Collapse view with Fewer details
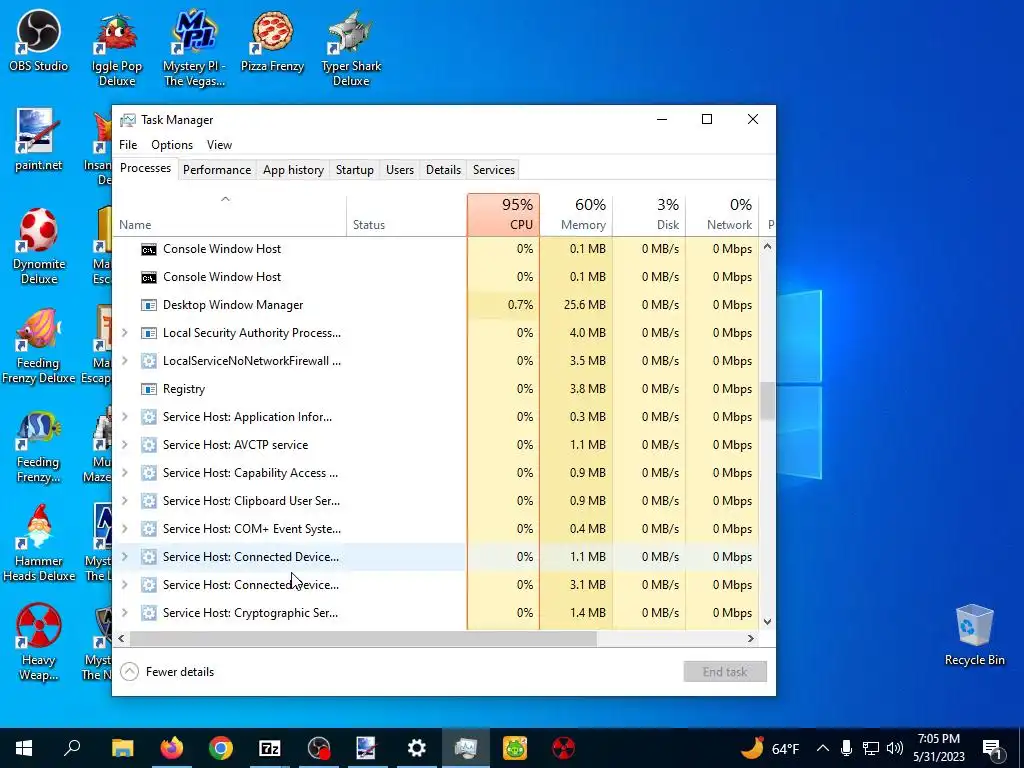The height and width of the screenshot is (768, 1024). 168,671
